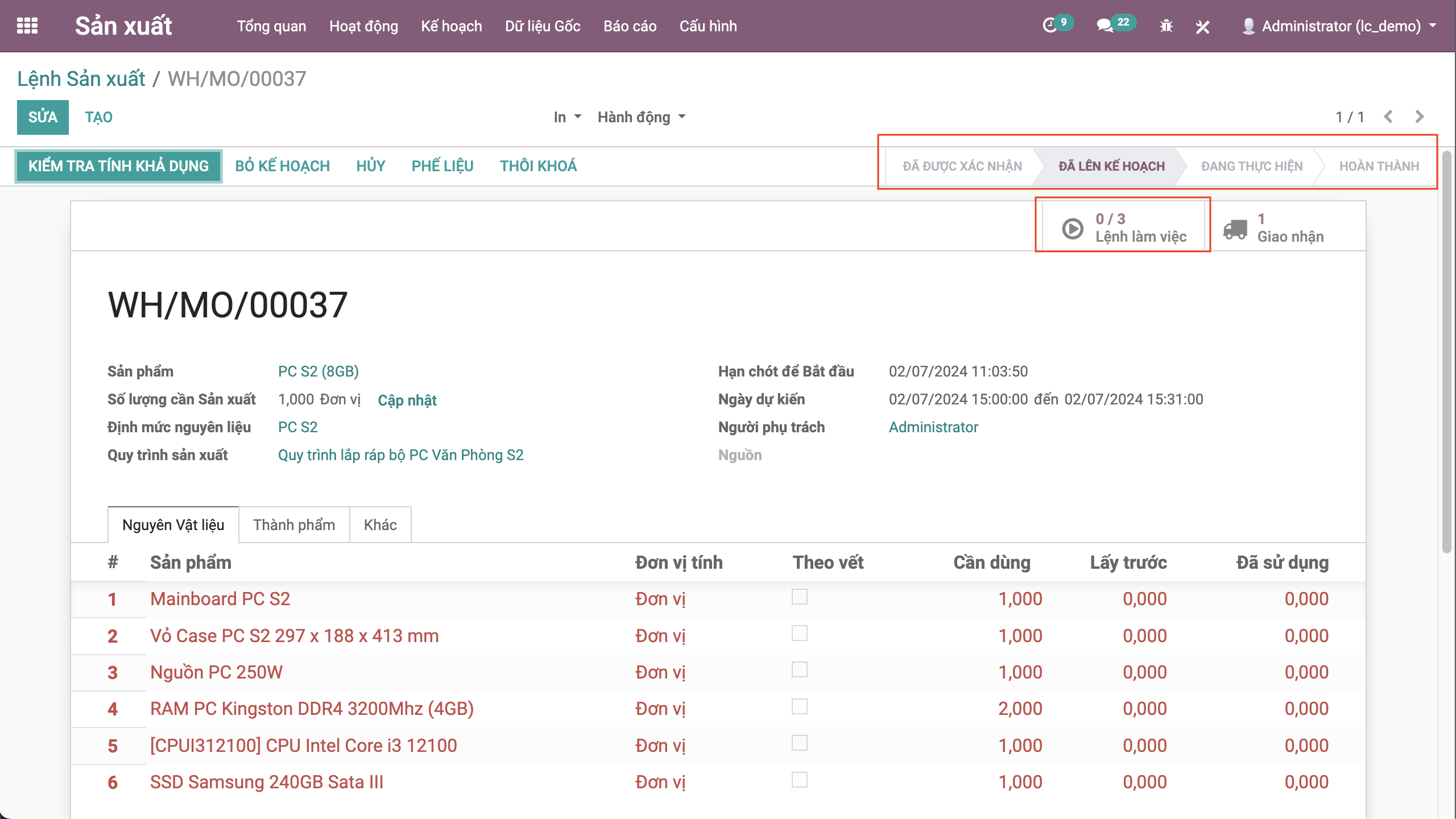Open the apps grid menu icon
The height and width of the screenshot is (819, 1456).
[27, 26]
